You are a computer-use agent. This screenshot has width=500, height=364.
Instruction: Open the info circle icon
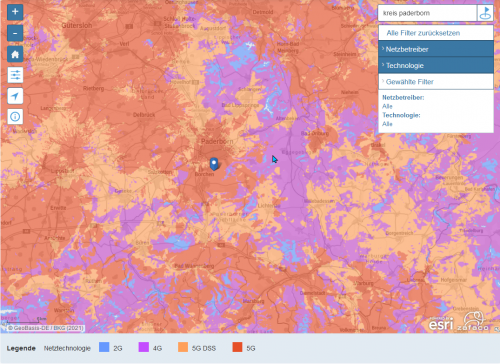click(x=15, y=117)
